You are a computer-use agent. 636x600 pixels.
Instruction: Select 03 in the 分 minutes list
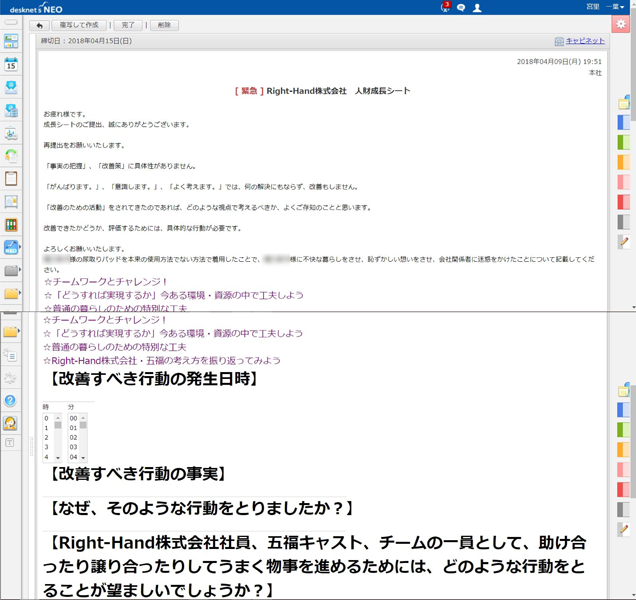pyautogui.click(x=73, y=447)
